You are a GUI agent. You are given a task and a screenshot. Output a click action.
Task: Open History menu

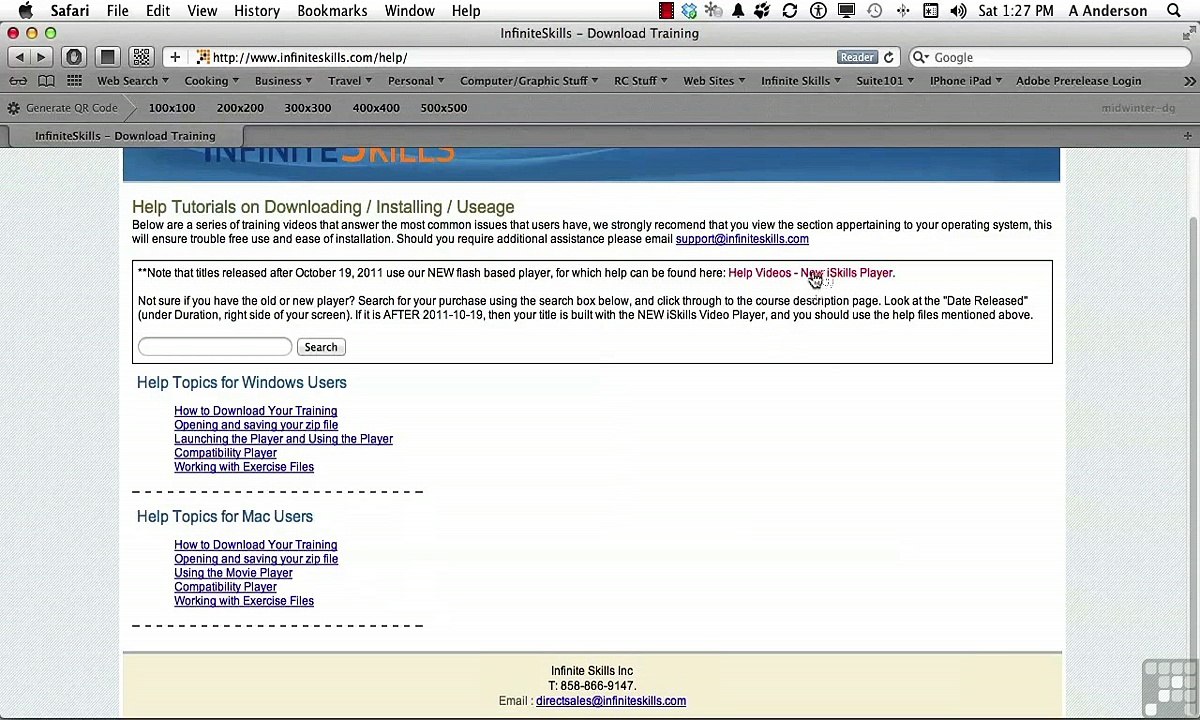(x=257, y=11)
